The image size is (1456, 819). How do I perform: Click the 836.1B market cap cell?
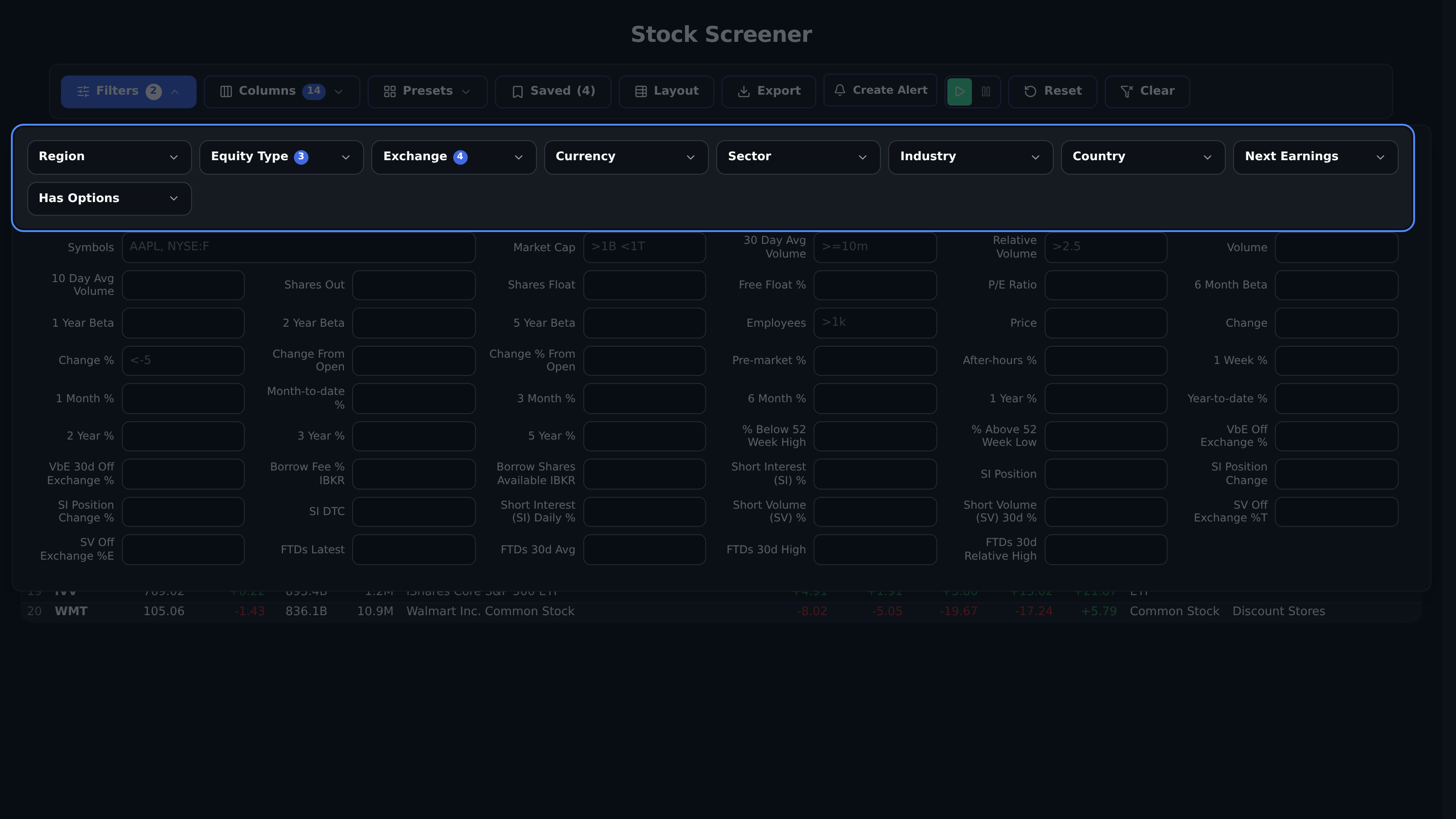tap(306, 611)
